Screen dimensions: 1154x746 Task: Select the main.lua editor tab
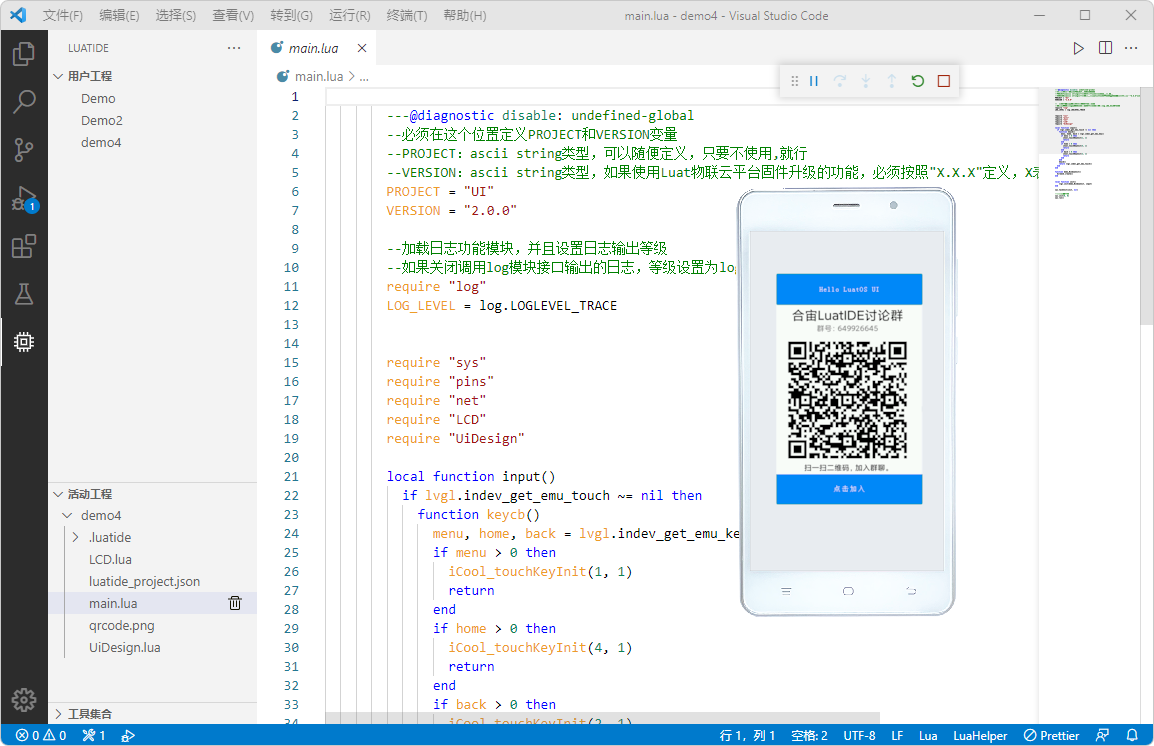click(318, 48)
